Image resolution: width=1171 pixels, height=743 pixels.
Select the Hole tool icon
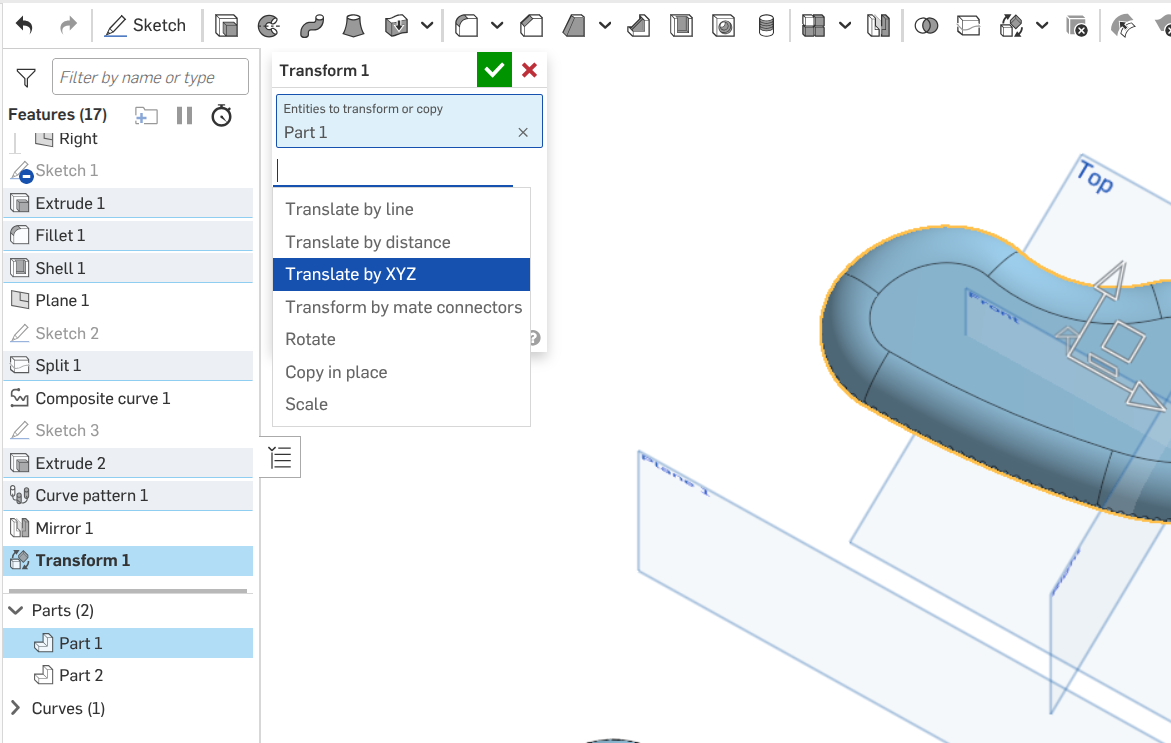tap(724, 26)
